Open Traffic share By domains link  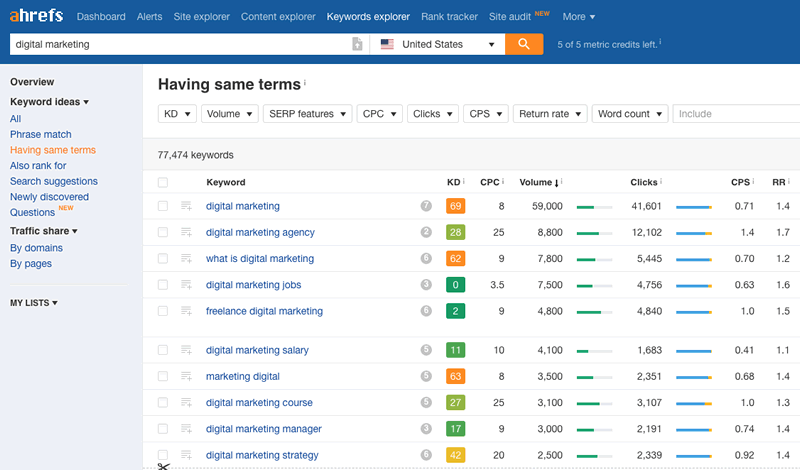(36, 248)
